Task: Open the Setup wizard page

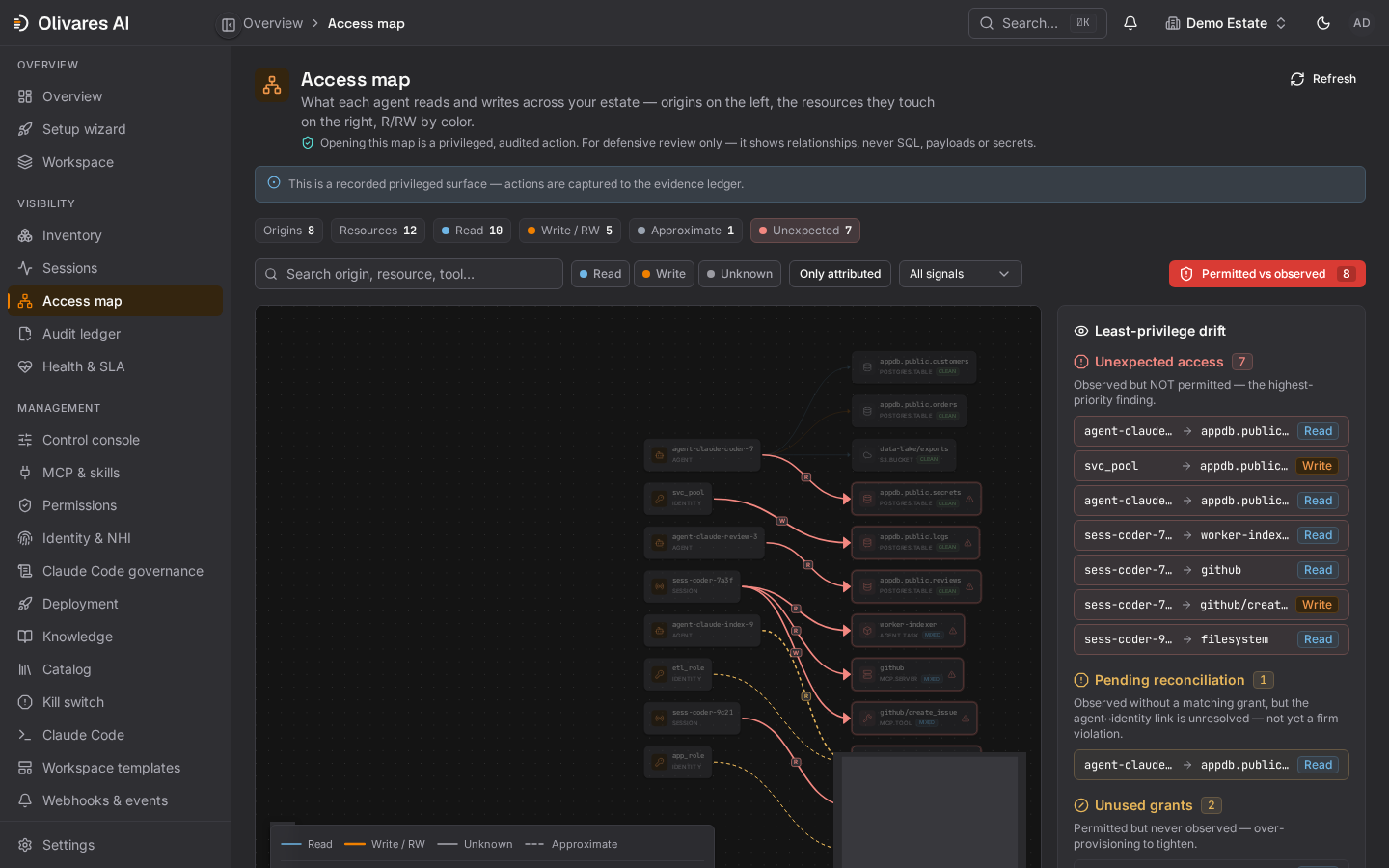Action: pos(115,129)
